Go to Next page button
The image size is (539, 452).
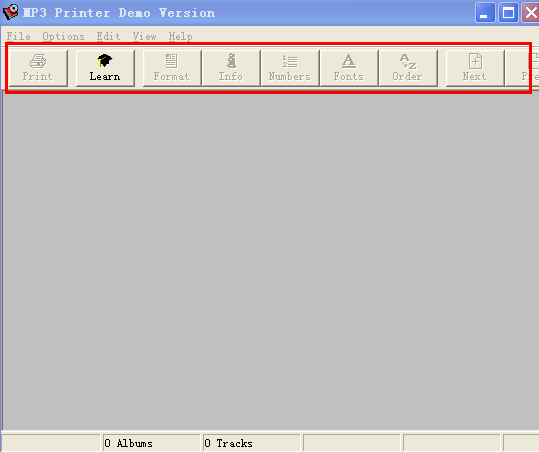pyautogui.click(x=475, y=68)
